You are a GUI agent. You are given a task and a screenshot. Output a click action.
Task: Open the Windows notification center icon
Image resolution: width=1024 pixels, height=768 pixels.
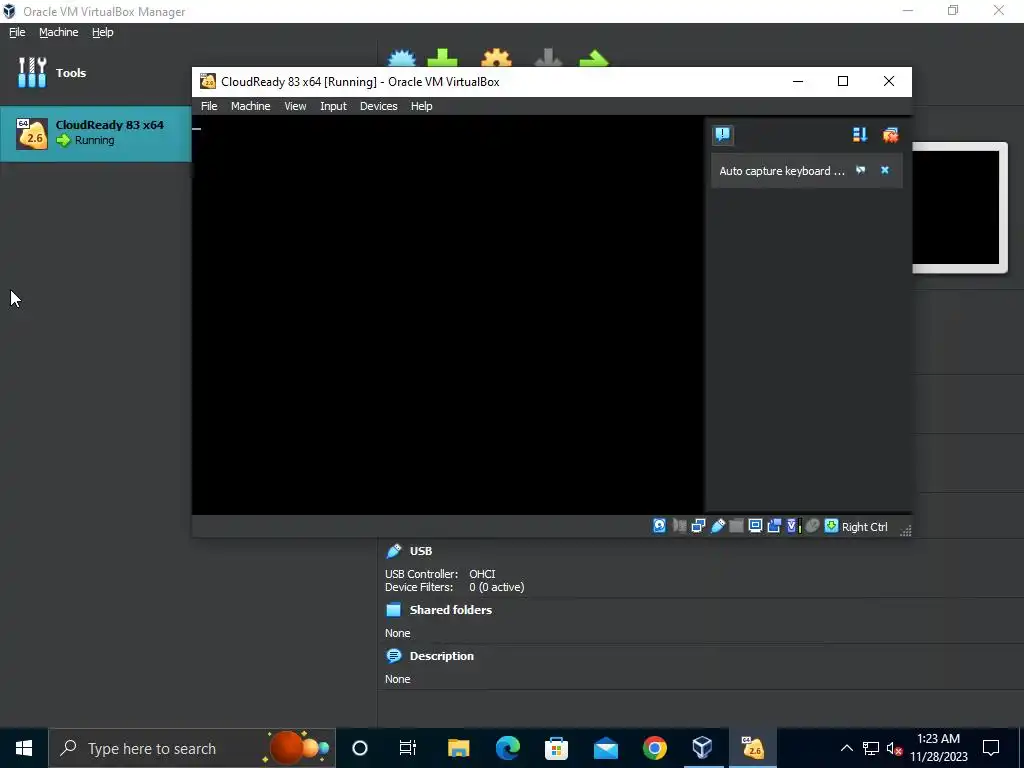991,748
